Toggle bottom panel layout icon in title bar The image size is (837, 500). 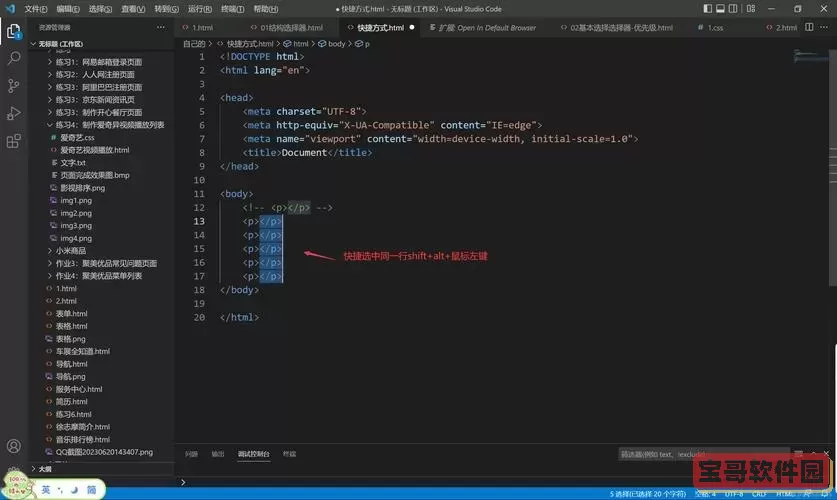click(720, 9)
